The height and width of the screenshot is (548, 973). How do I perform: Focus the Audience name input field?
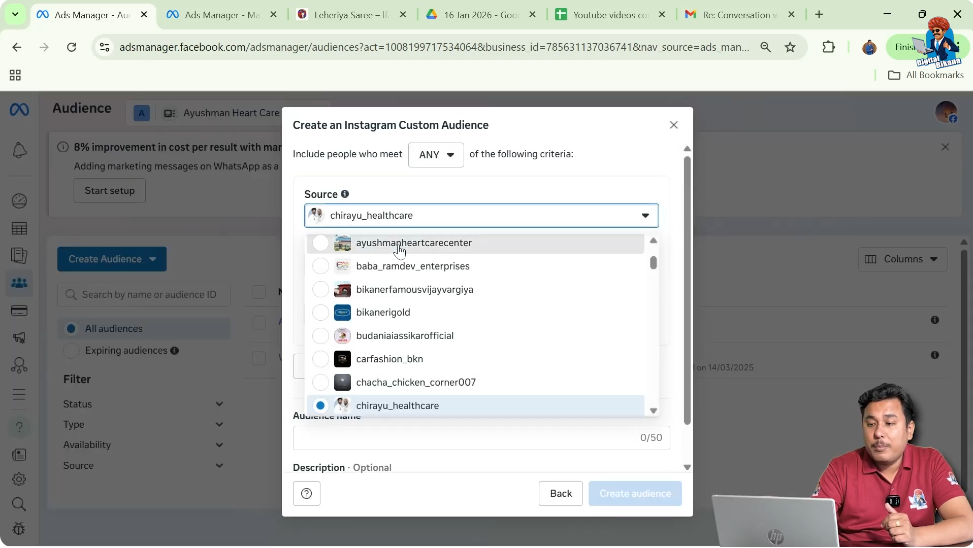click(x=481, y=438)
